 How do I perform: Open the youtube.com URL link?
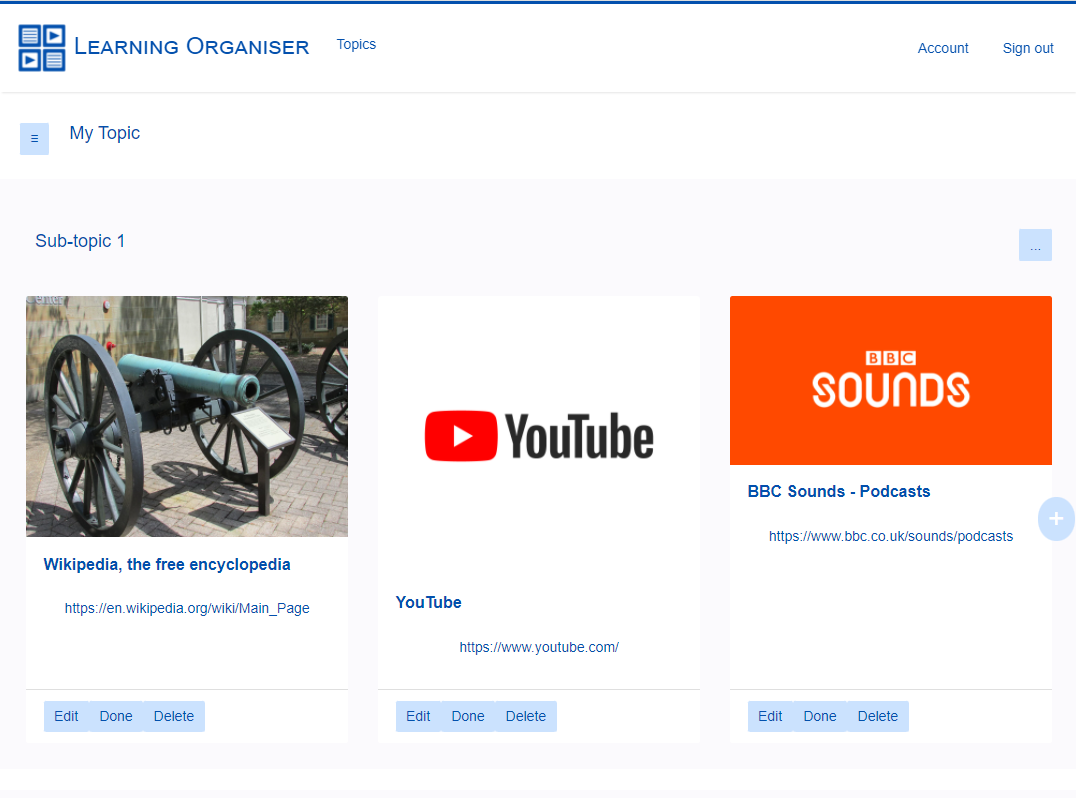(539, 647)
